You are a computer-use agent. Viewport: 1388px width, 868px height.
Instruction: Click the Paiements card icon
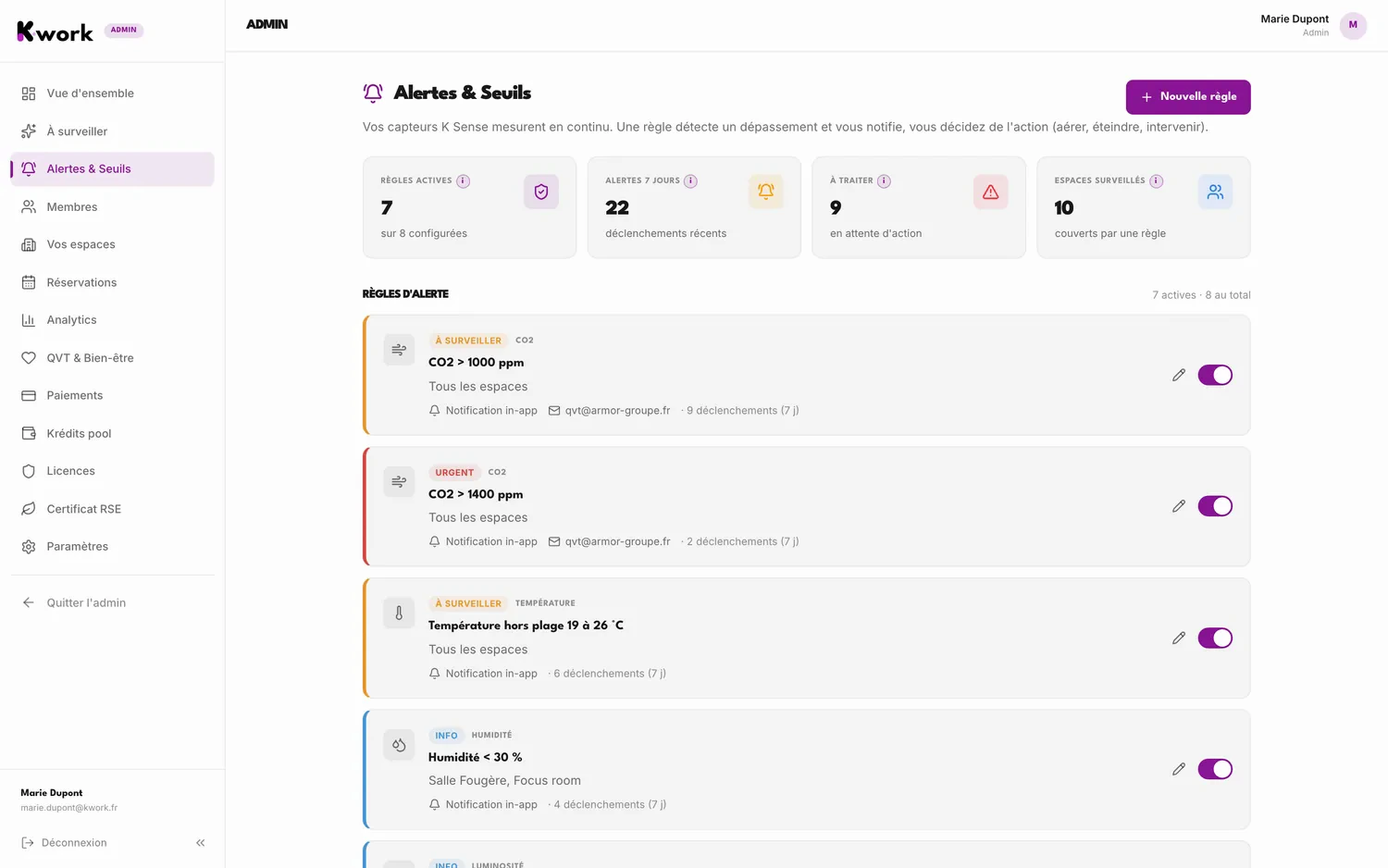tap(29, 396)
